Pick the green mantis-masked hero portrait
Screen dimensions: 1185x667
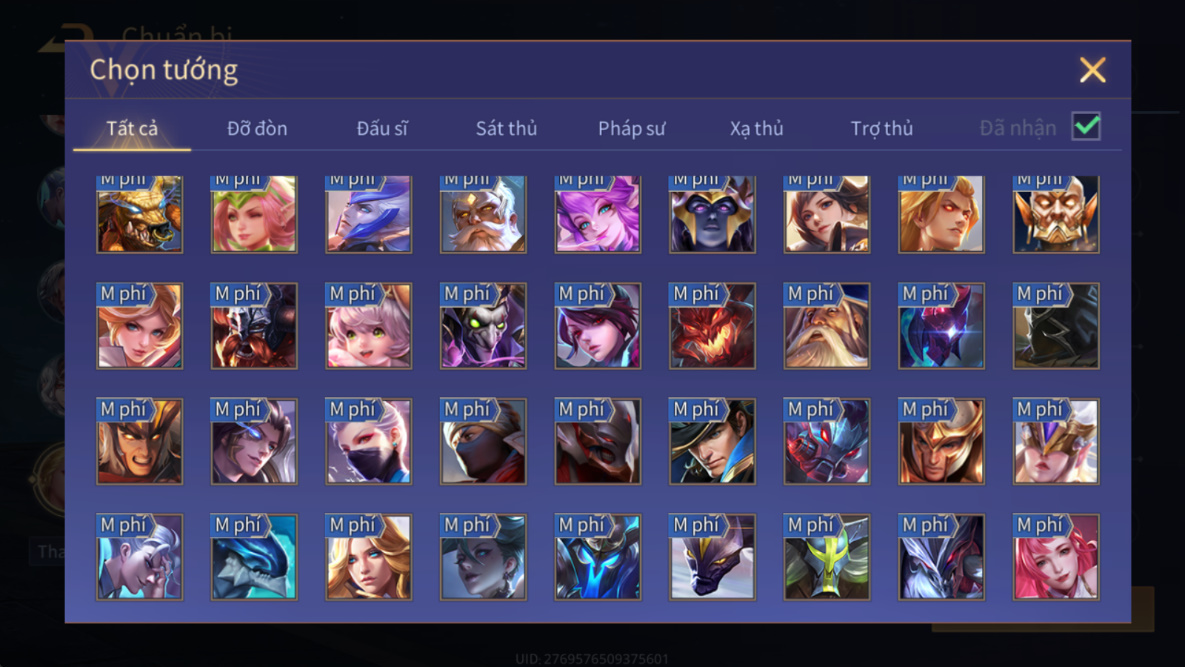tap(826, 557)
